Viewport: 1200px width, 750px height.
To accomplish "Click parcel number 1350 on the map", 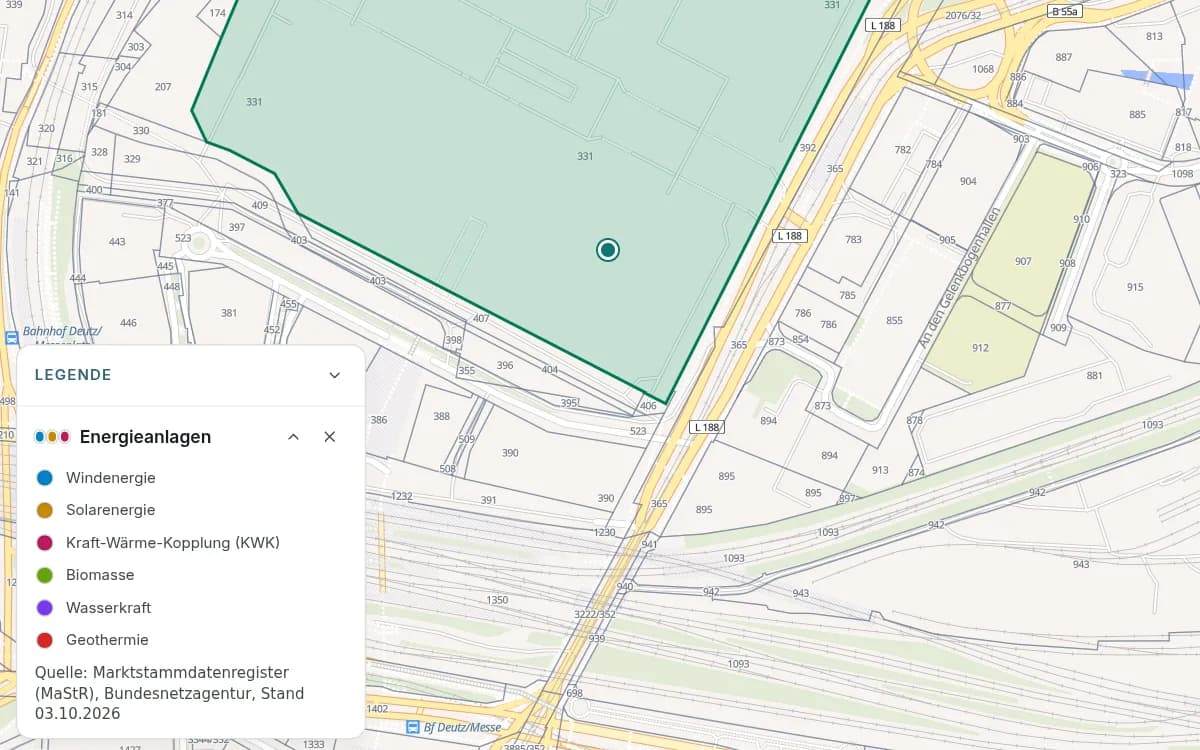I will point(497,600).
